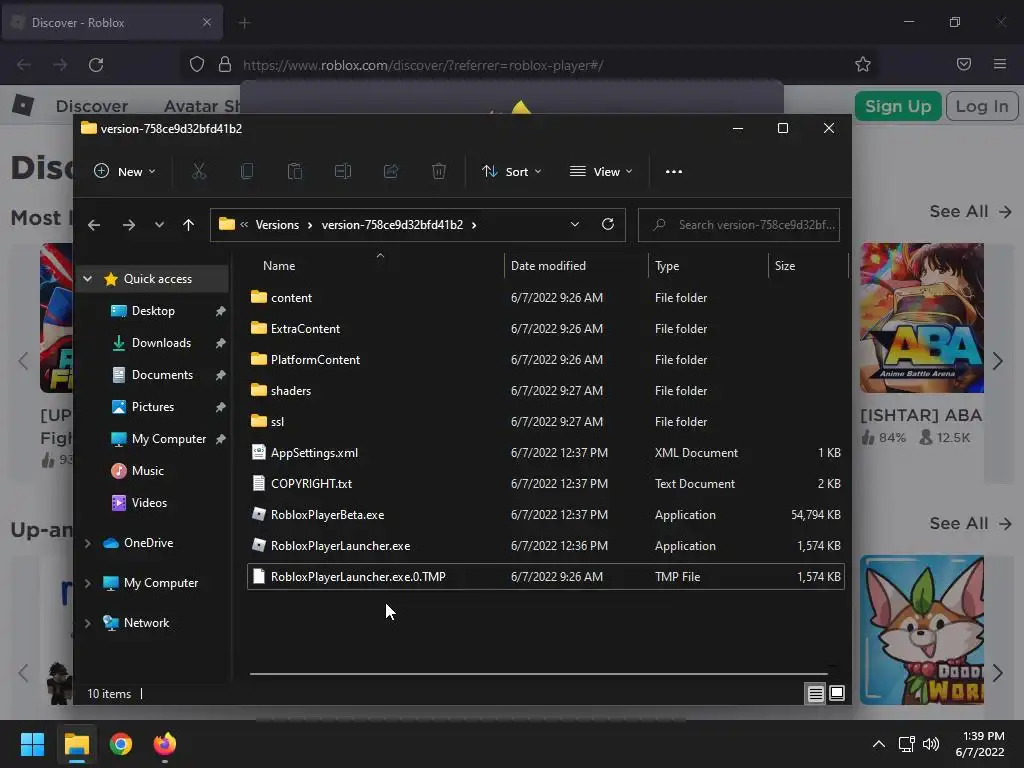Close the Discover - Roblox tab
Viewport: 1024px width, 768px height.
point(206,22)
